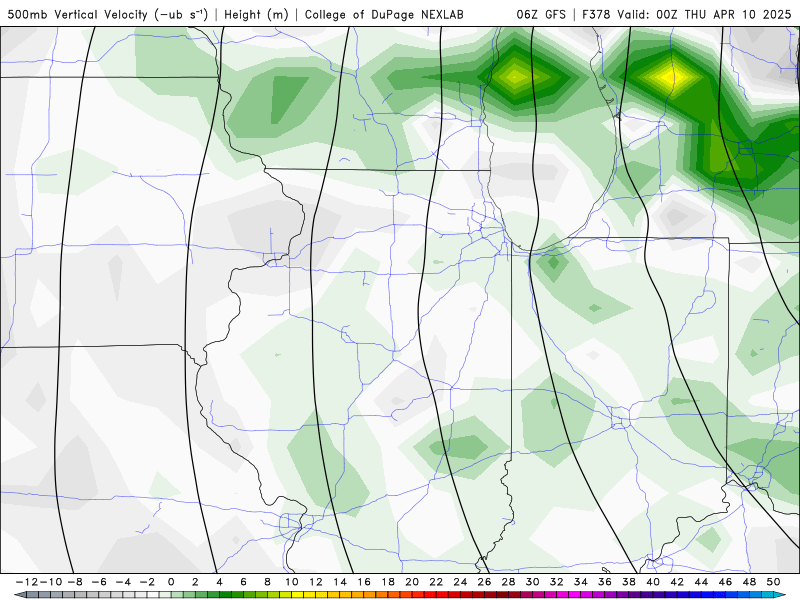Screen dimensions: 800x600
Task: Click the '16' color scale label
Action: [x=364, y=582]
